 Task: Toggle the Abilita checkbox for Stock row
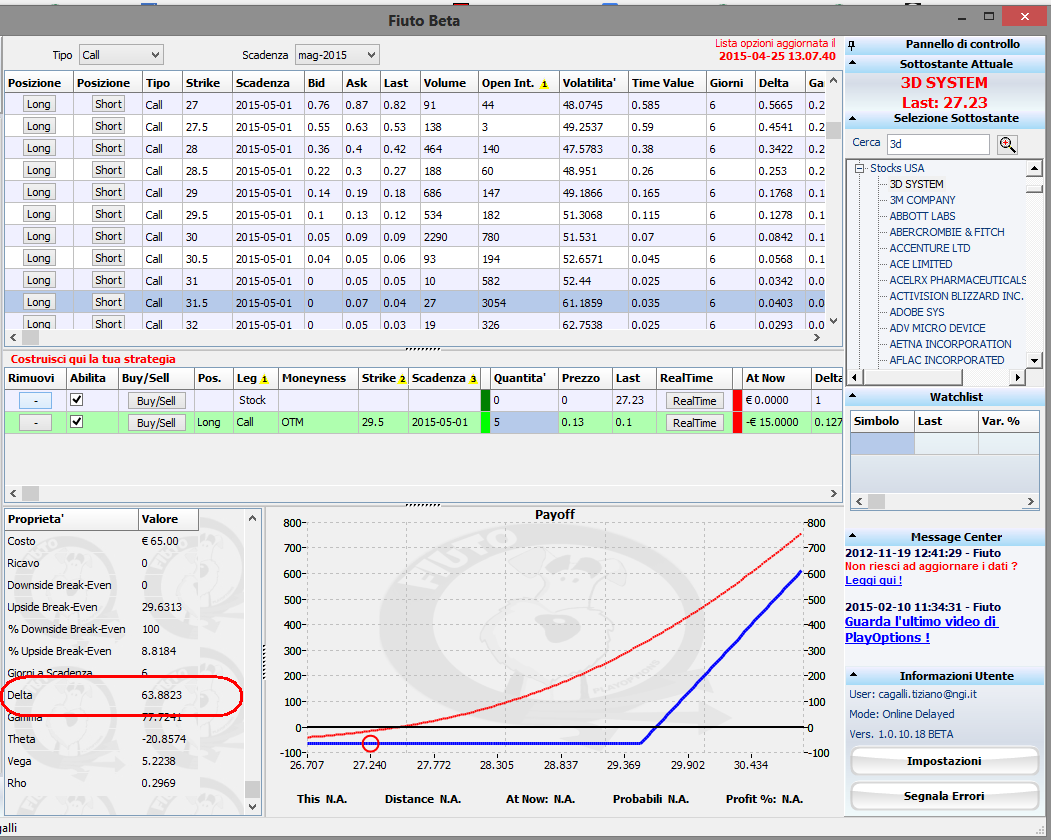(77, 400)
